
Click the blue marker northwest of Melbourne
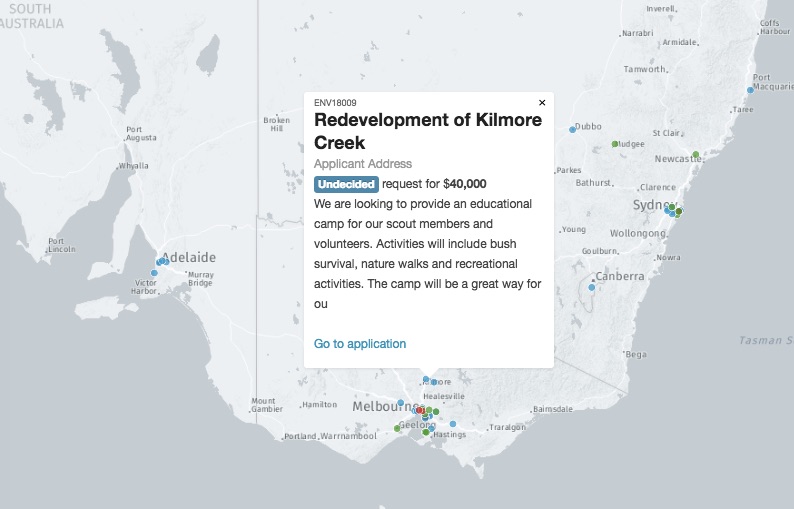point(401,403)
